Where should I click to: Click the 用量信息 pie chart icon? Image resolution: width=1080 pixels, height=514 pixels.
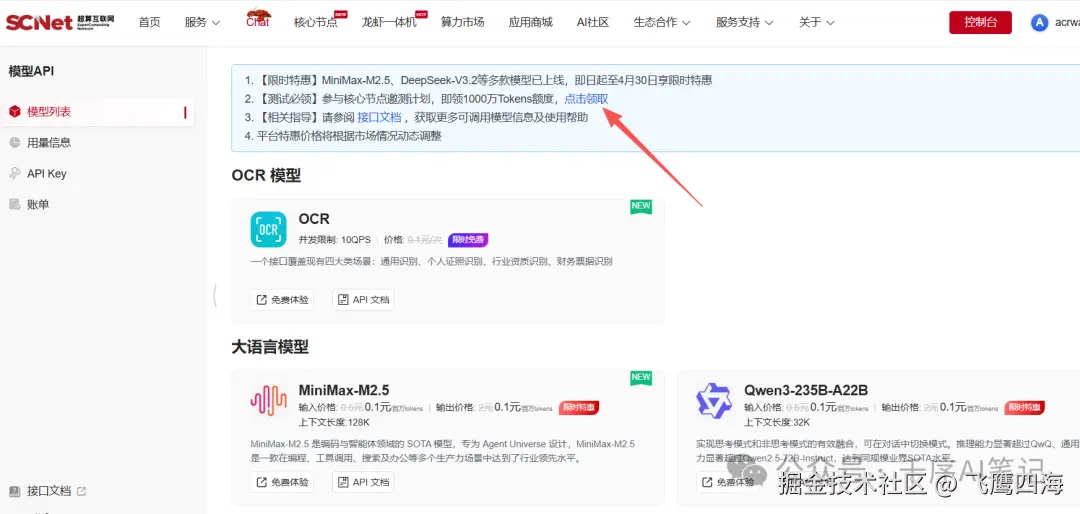click(14, 143)
